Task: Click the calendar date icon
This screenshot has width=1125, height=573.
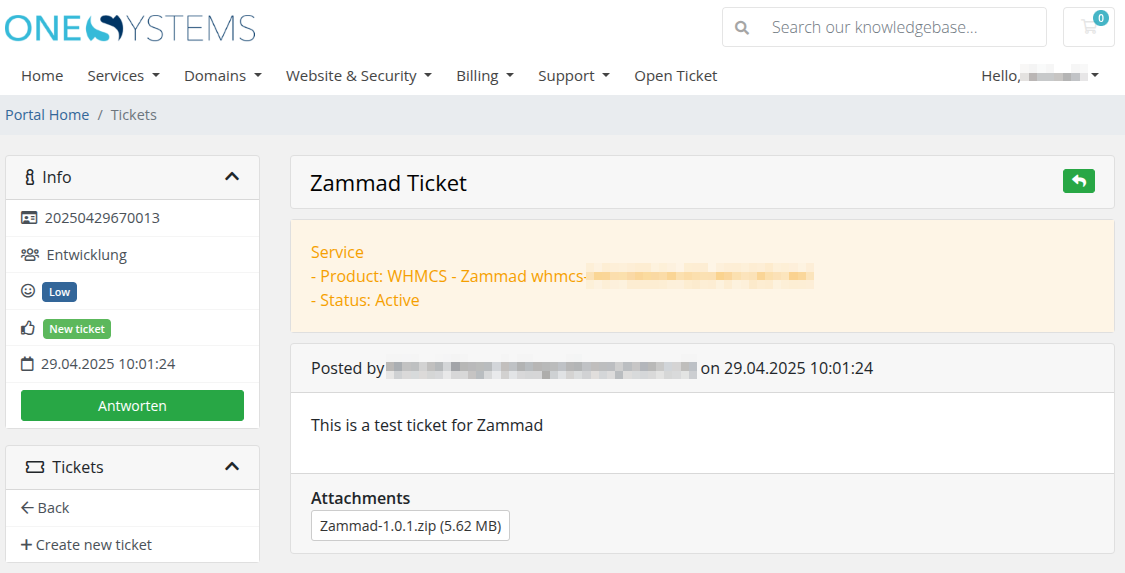Action: tap(27, 364)
